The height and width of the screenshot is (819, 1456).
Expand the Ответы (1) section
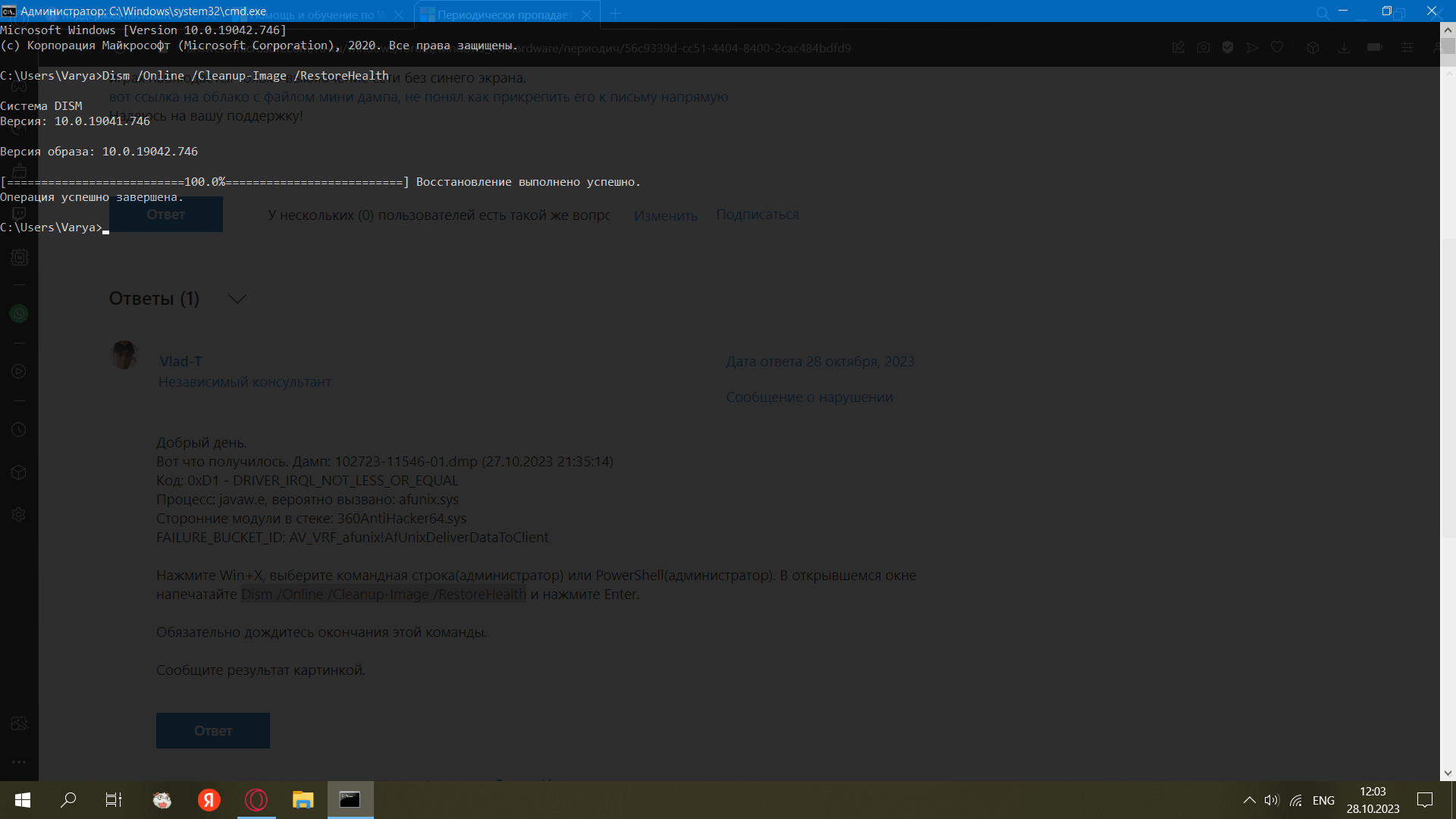(237, 298)
